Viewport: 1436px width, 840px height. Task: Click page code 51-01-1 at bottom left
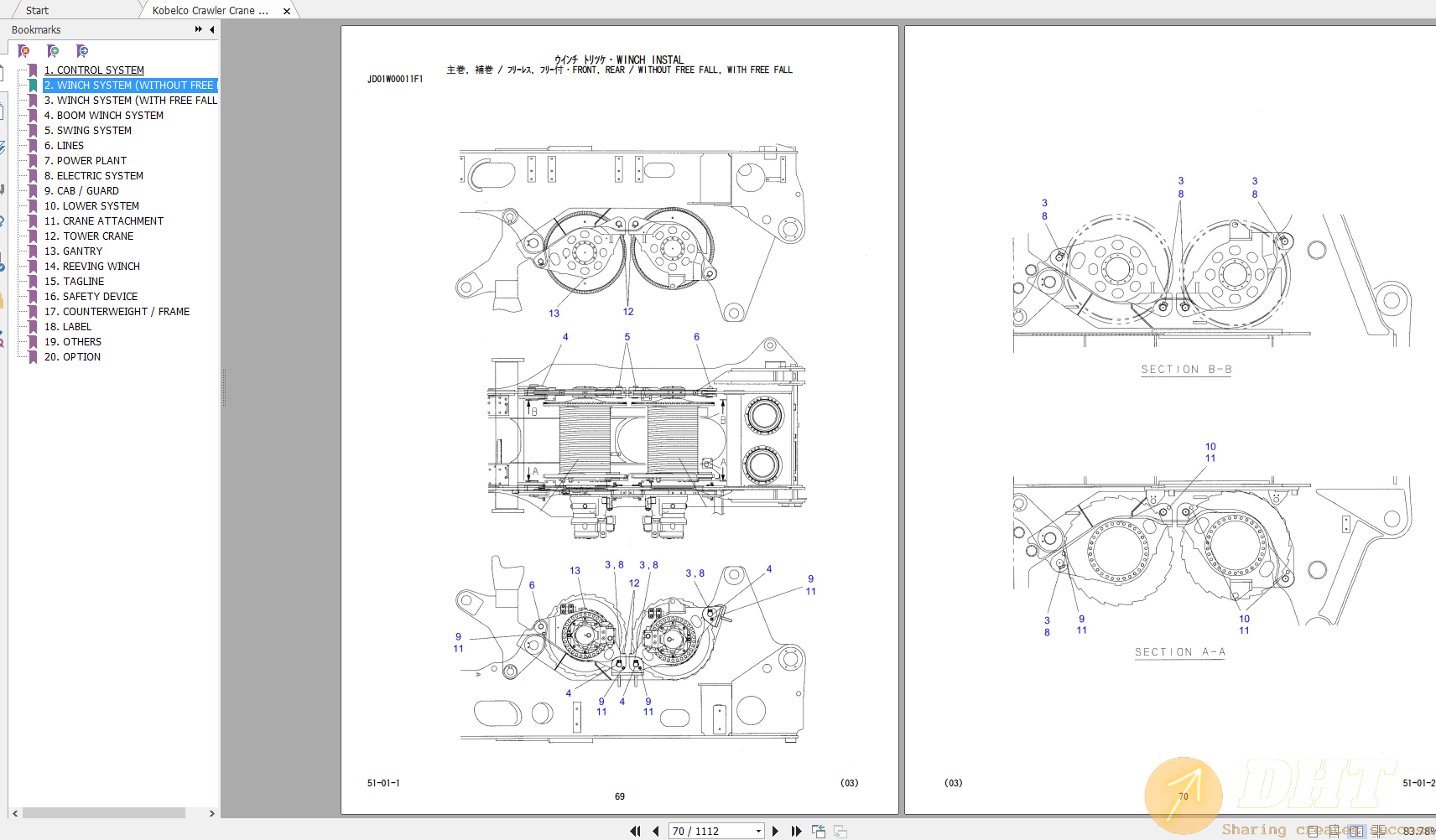(x=383, y=783)
